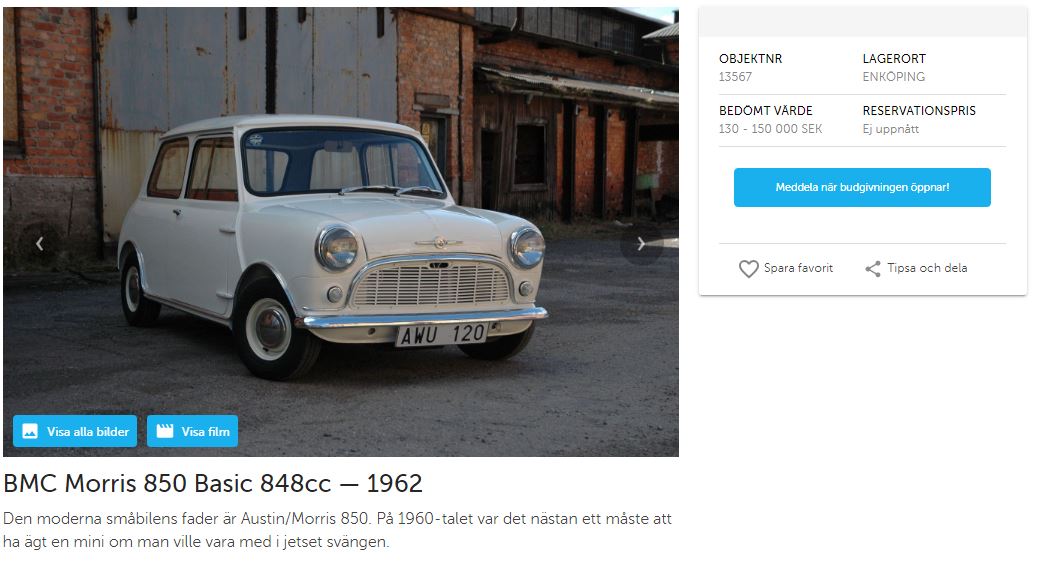
Task: Click the film clapper icon in Visa film
Action: [x=164, y=431]
